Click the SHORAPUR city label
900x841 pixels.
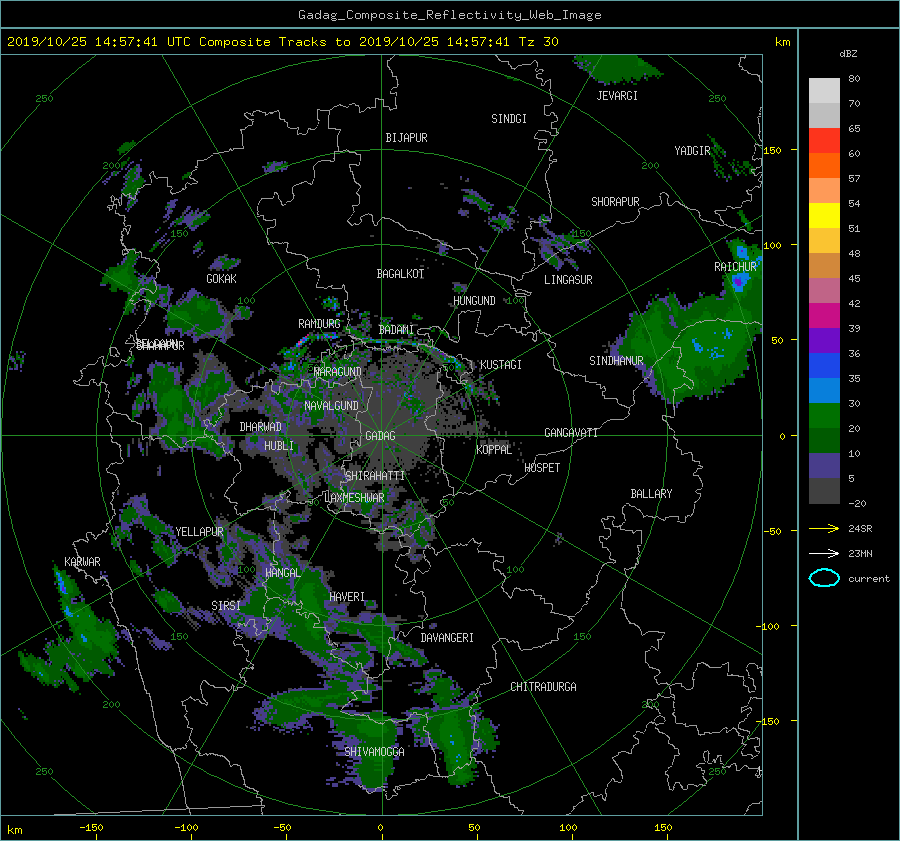(615, 202)
